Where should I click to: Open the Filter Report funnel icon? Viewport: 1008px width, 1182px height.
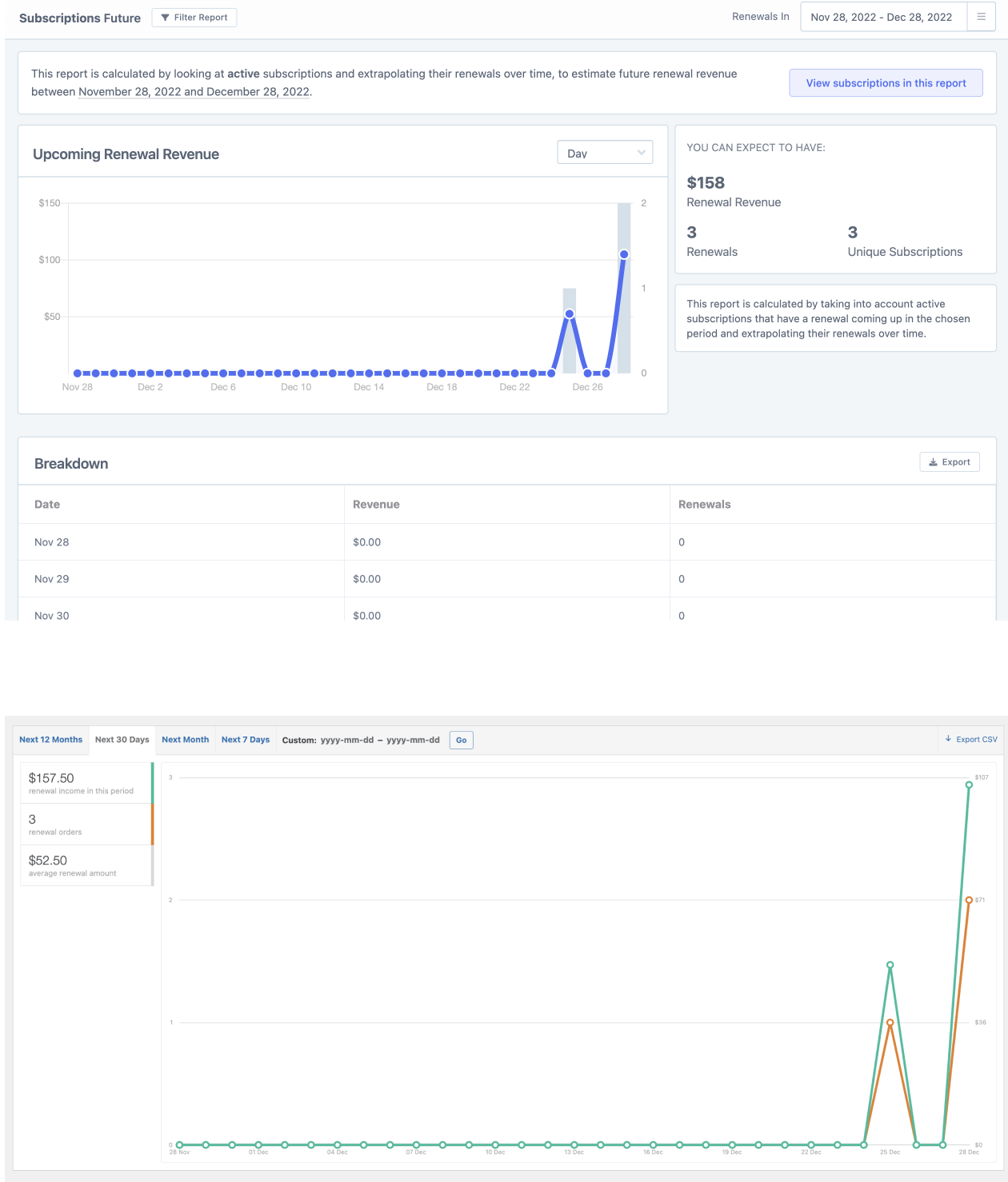(x=166, y=17)
